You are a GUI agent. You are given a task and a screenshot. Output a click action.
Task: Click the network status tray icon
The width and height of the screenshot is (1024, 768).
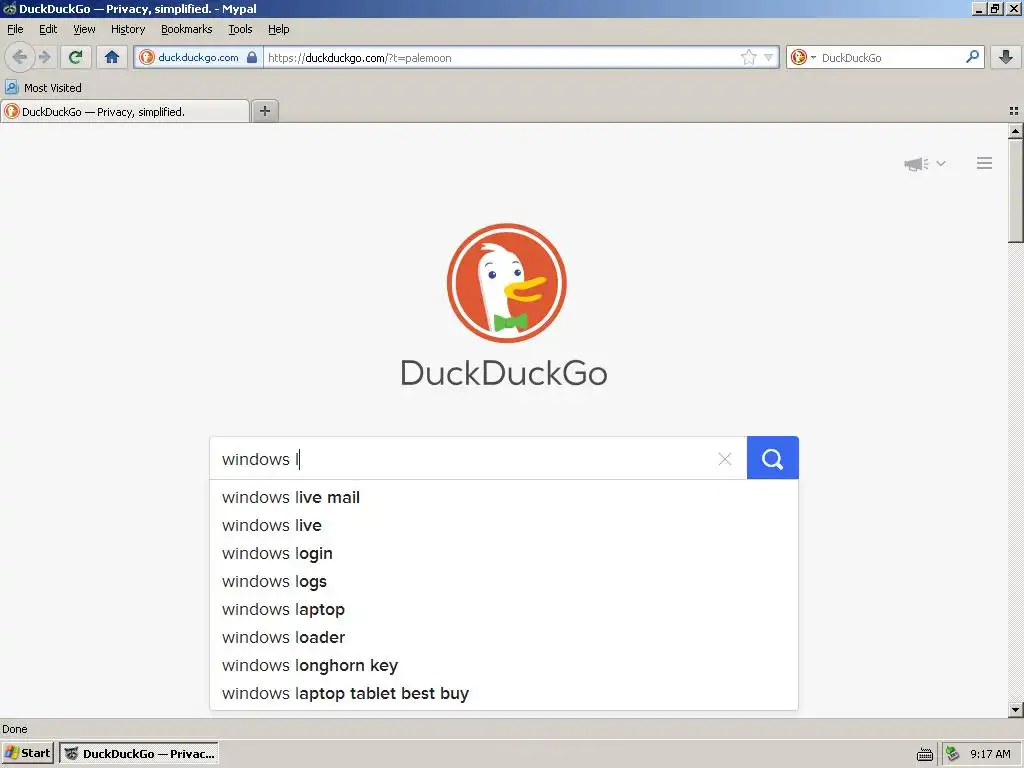(952, 754)
